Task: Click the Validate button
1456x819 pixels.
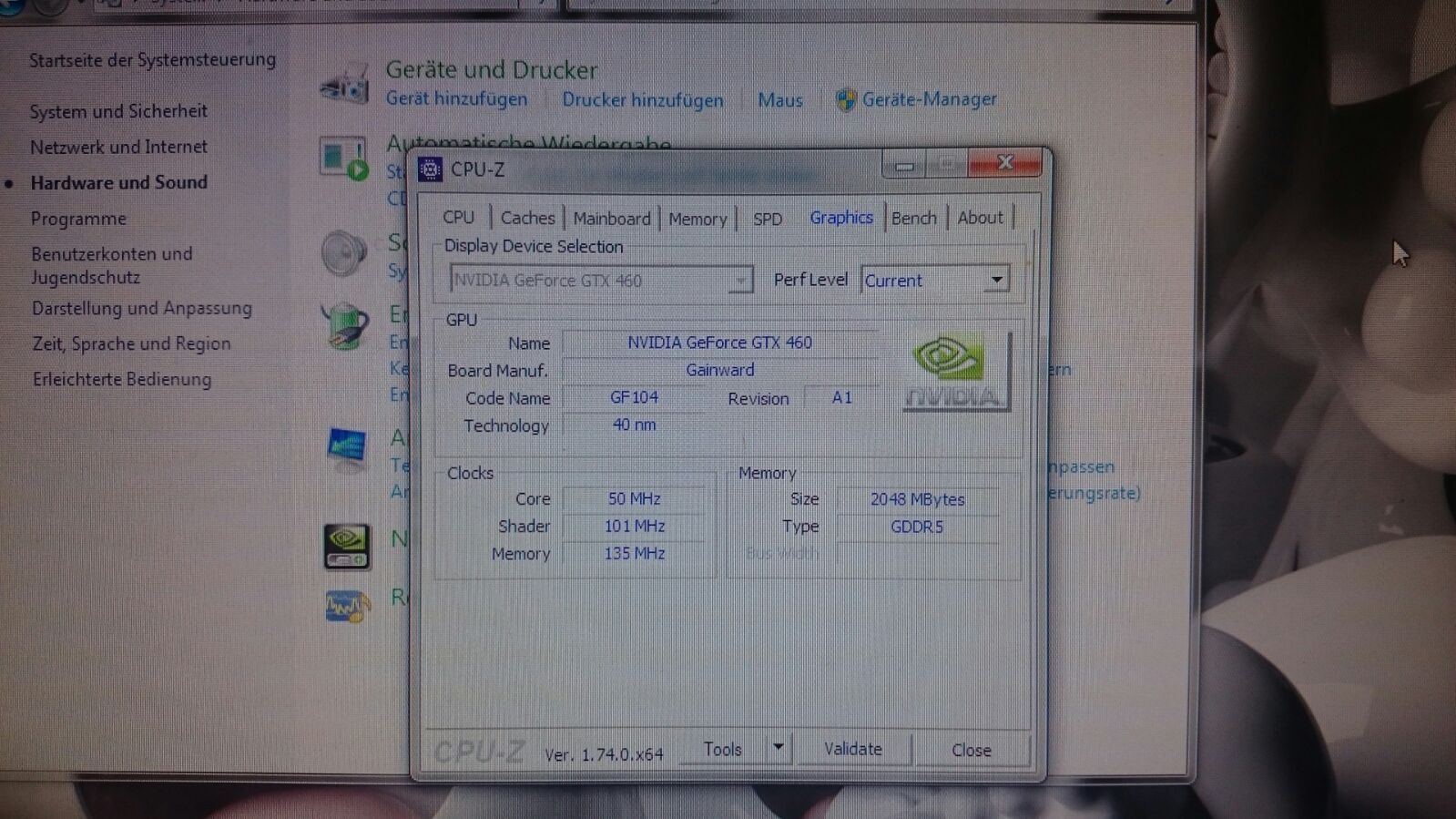Action: [853, 749]
